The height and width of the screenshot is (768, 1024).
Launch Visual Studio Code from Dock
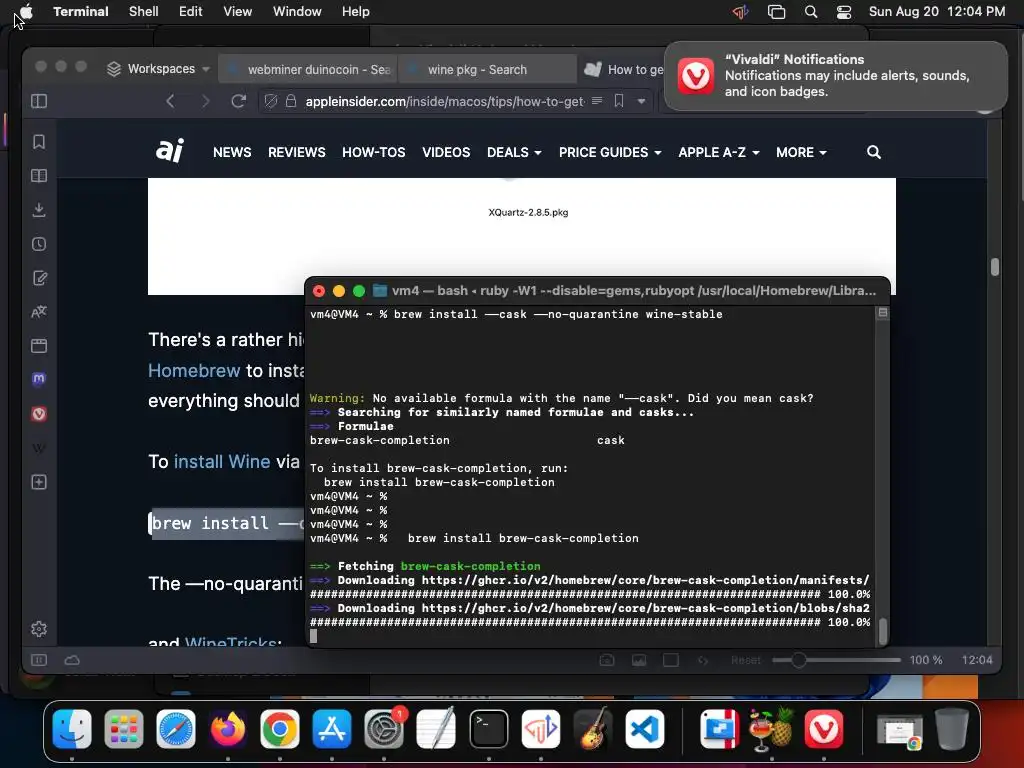(645, 728)
